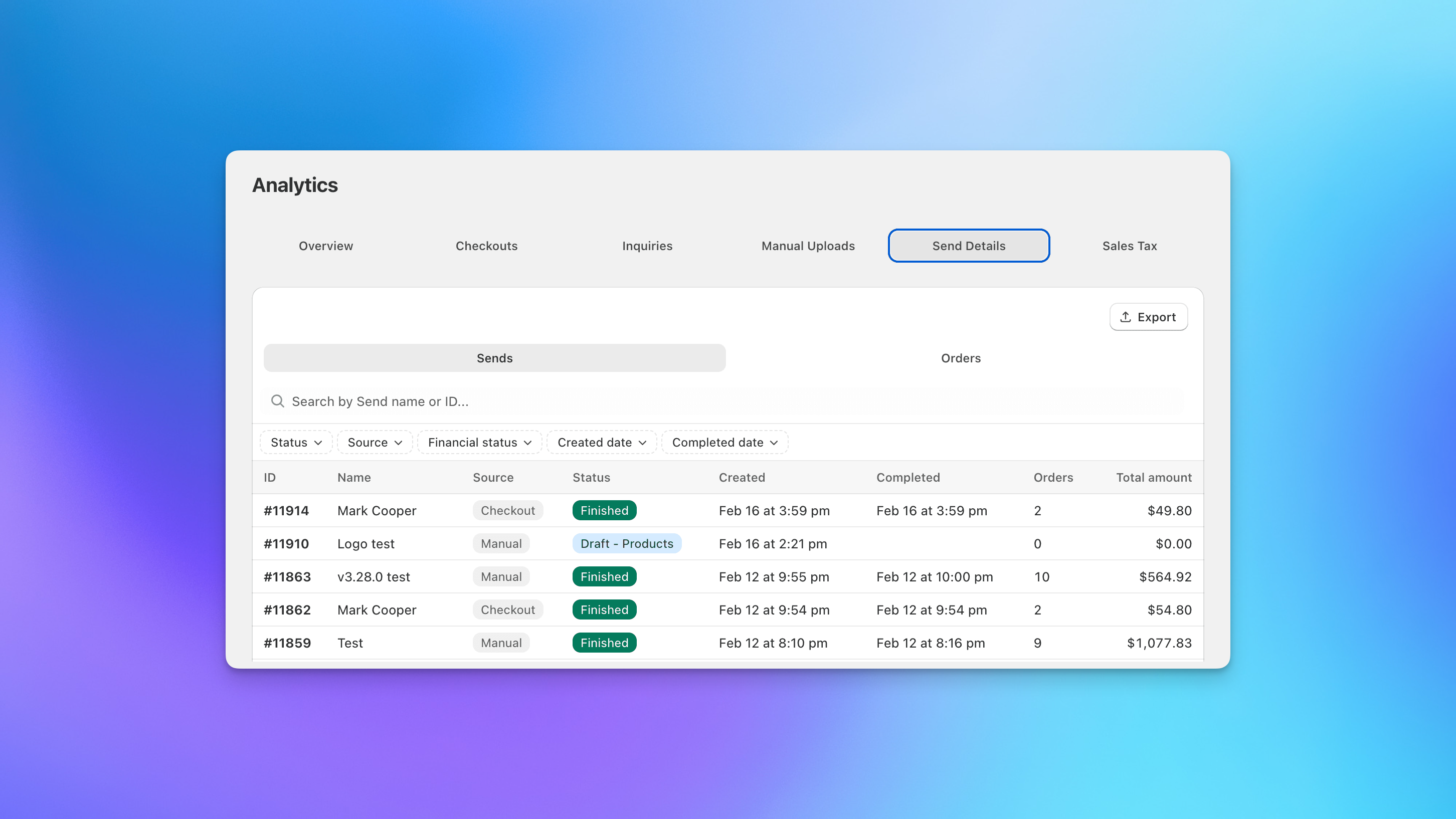Open the Completed date filter
This screenshot has width=1456, height=819.
tap(724, 442)
